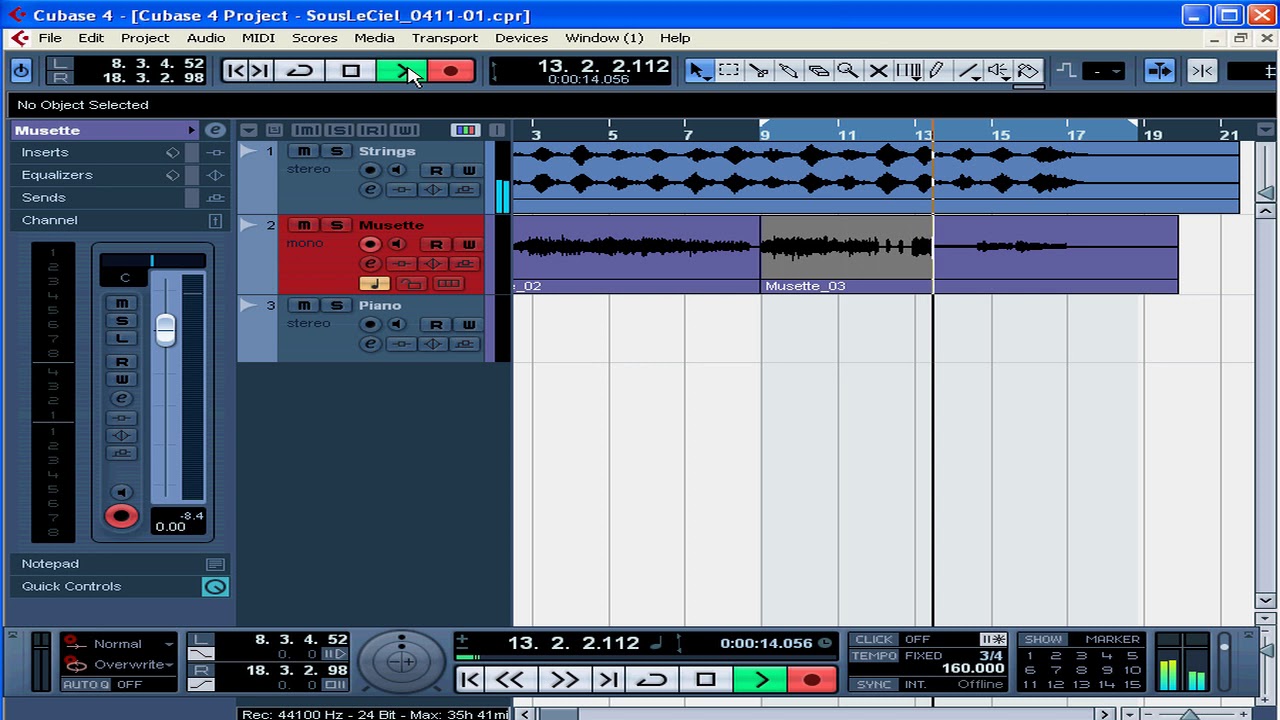Toggle Record Enable on Musette track

click(370, 244)
